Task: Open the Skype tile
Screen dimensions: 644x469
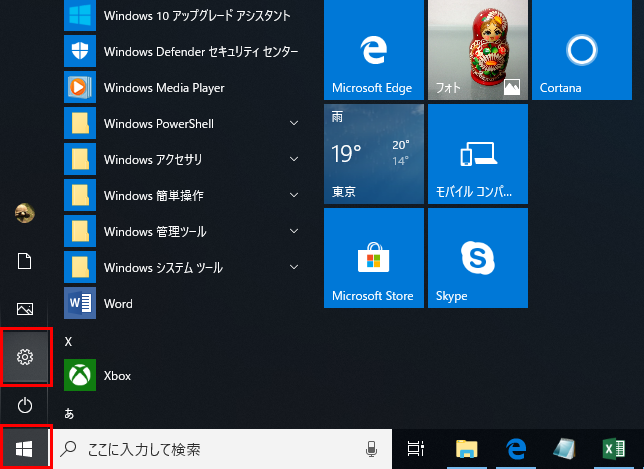Action: coord(476,258)
